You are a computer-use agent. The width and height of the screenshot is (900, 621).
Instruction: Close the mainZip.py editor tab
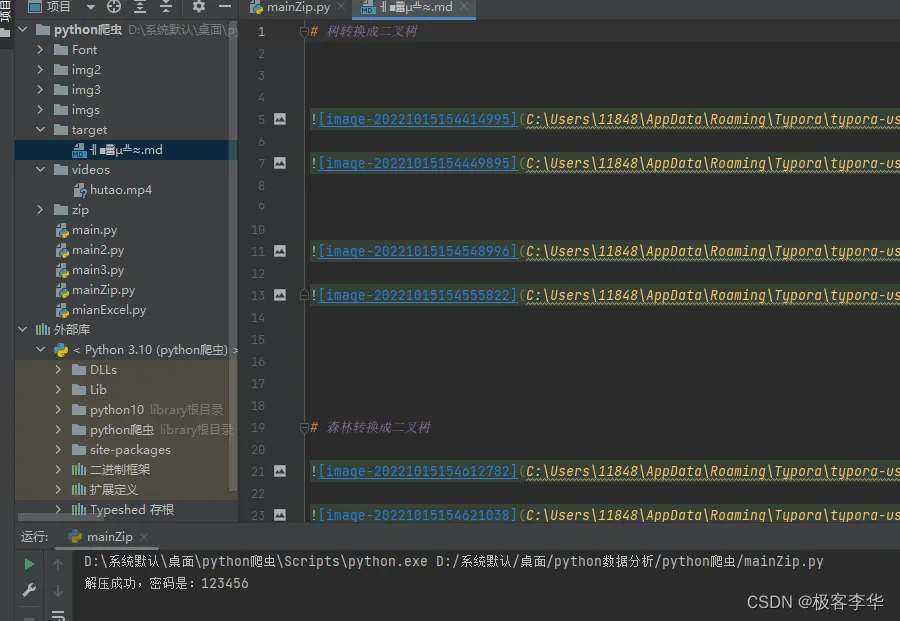341,7
